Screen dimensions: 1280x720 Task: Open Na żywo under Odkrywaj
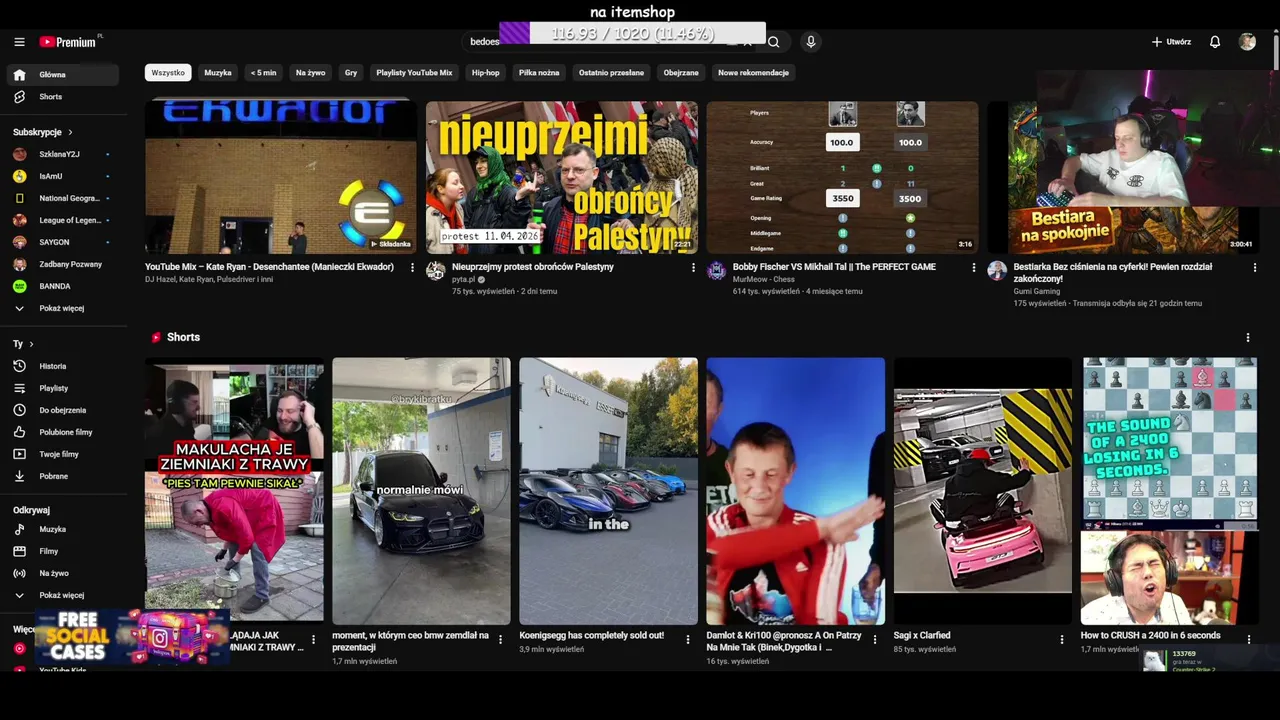(x=63, y=573)
